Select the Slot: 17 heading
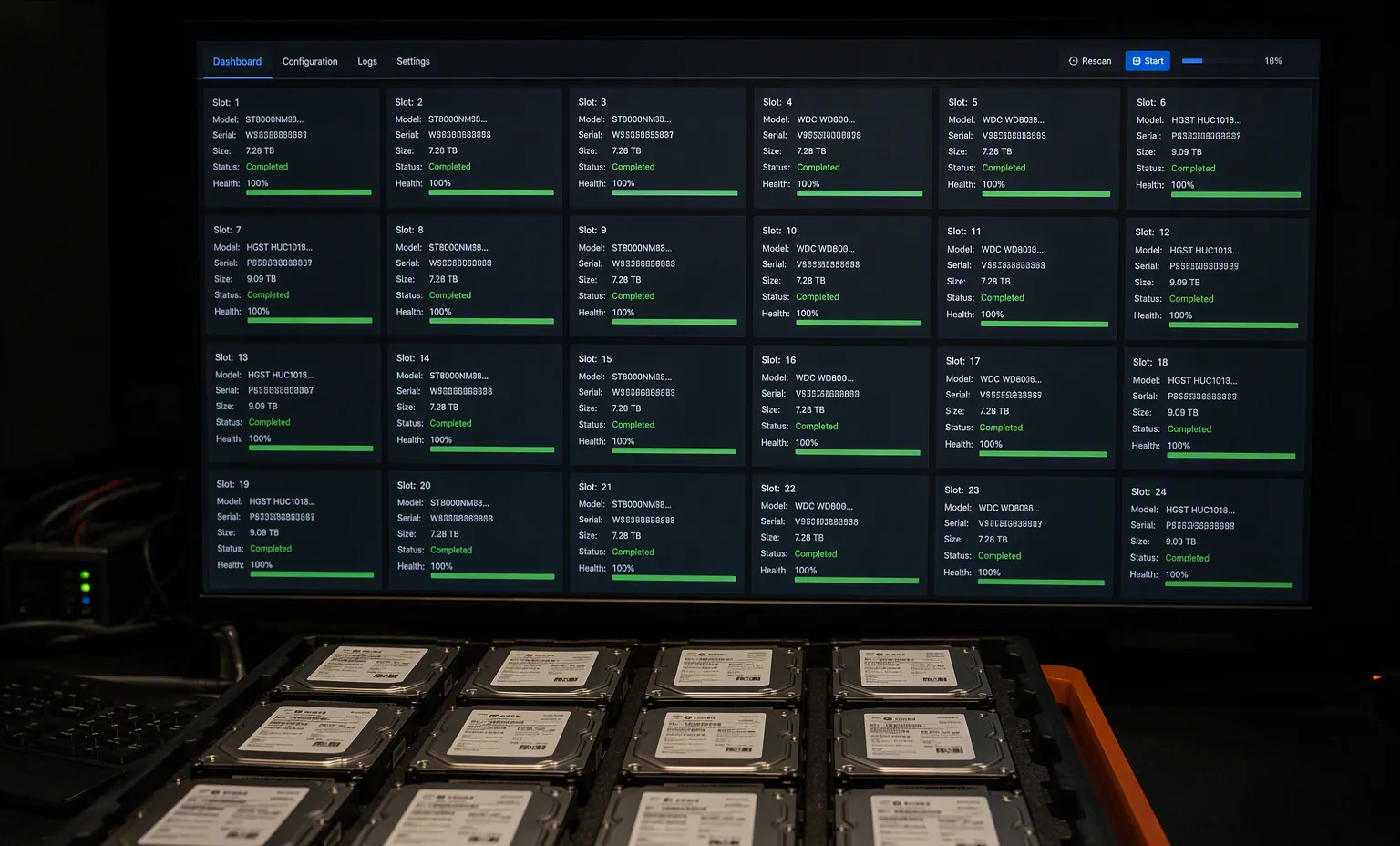Screen dimensions: 1400x846 pos(963,361)
